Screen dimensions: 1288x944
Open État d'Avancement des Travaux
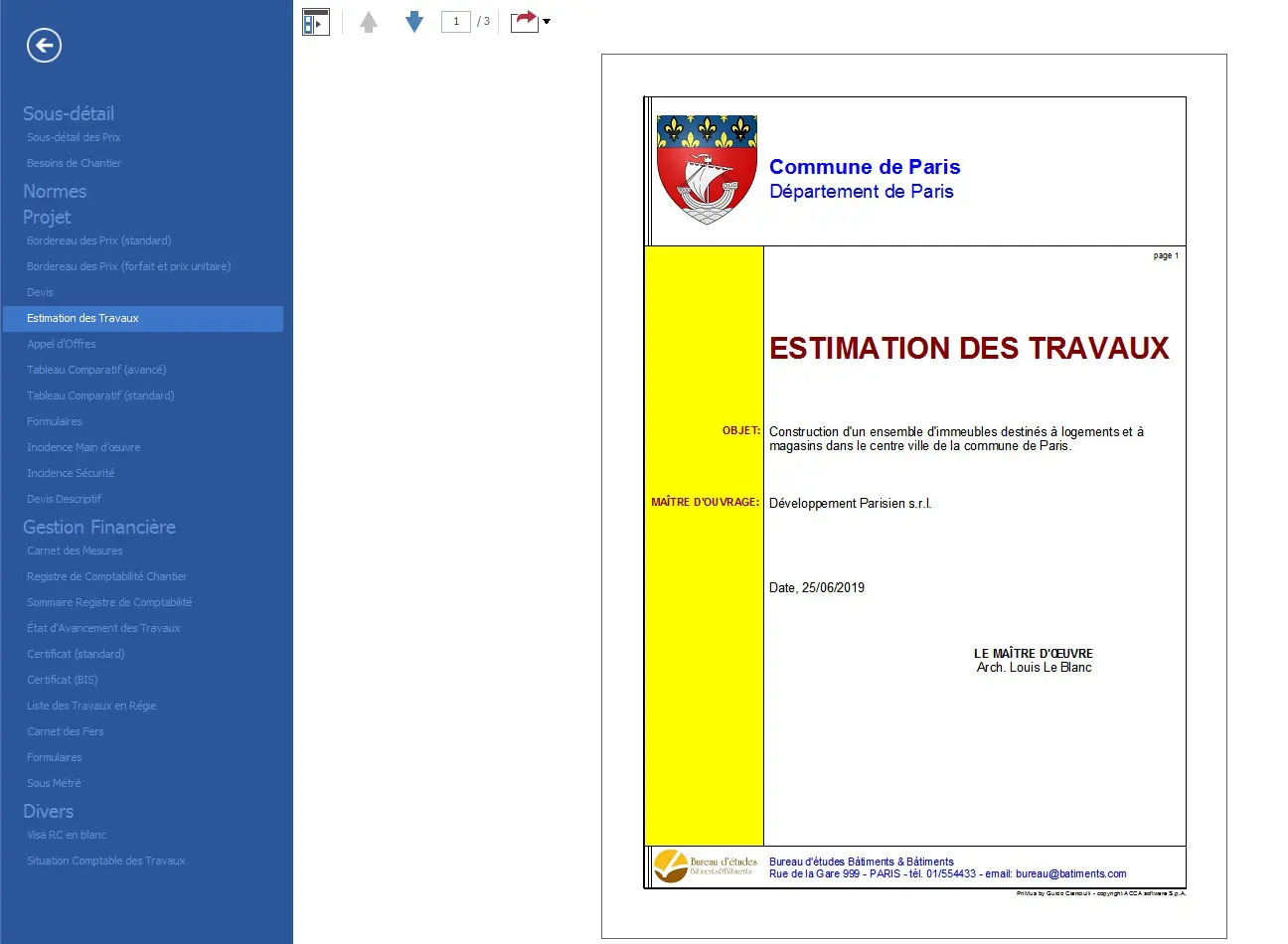(x=103, y=628)
